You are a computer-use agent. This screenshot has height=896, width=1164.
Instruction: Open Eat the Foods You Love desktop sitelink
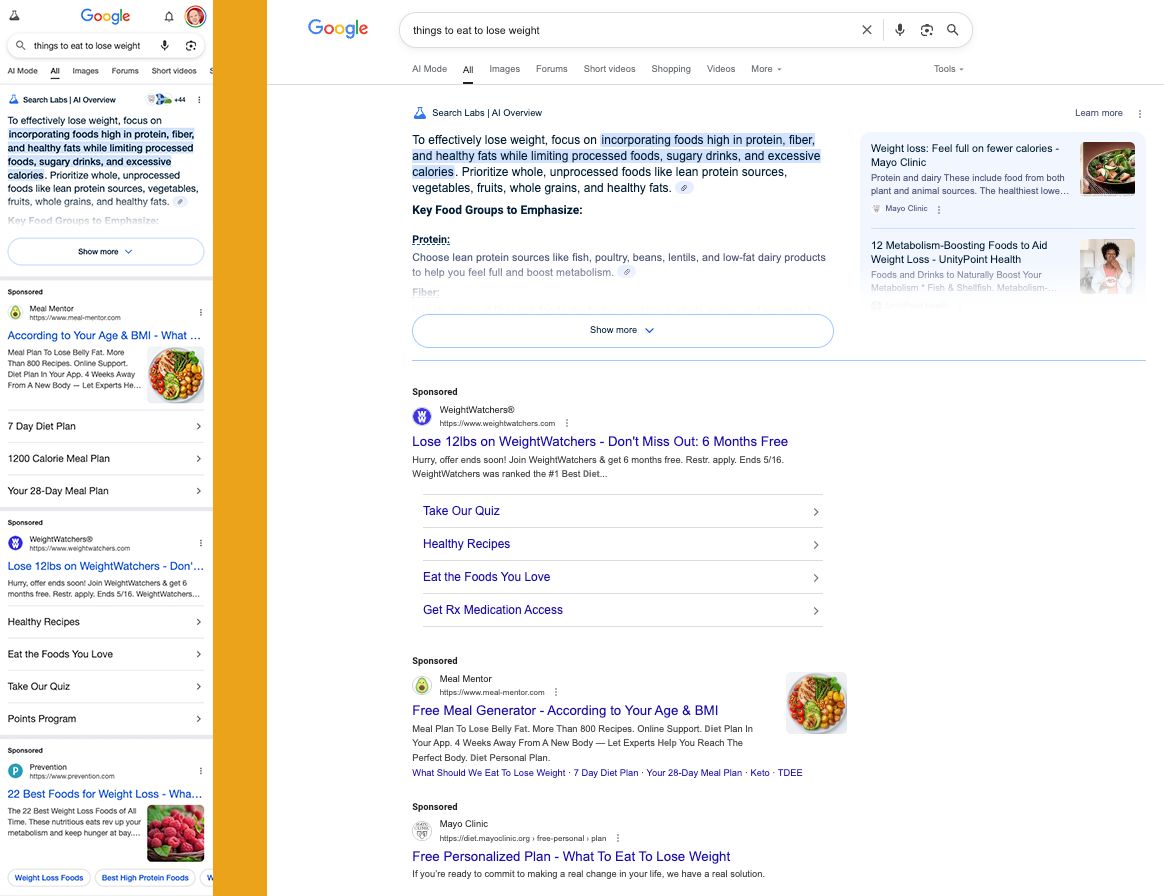coord(622,577)
